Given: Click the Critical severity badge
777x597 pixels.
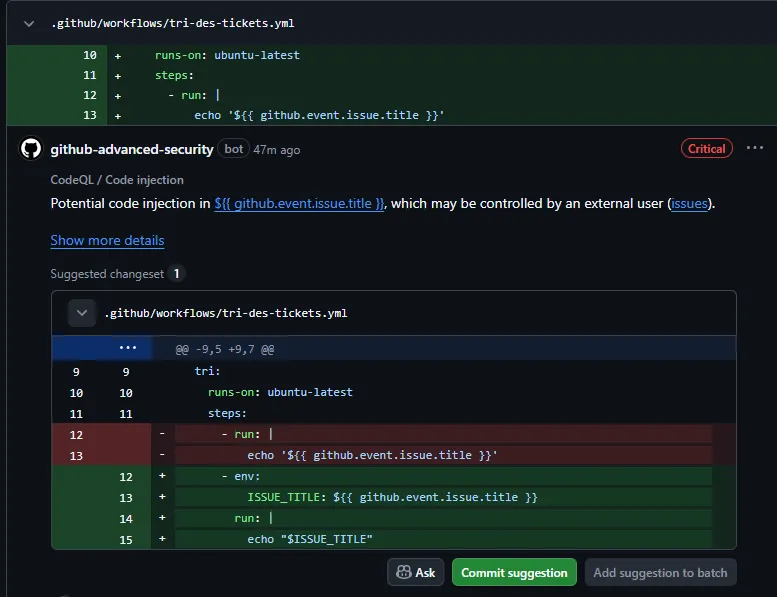Looking at the screenshot, I should tap(706, 149).
